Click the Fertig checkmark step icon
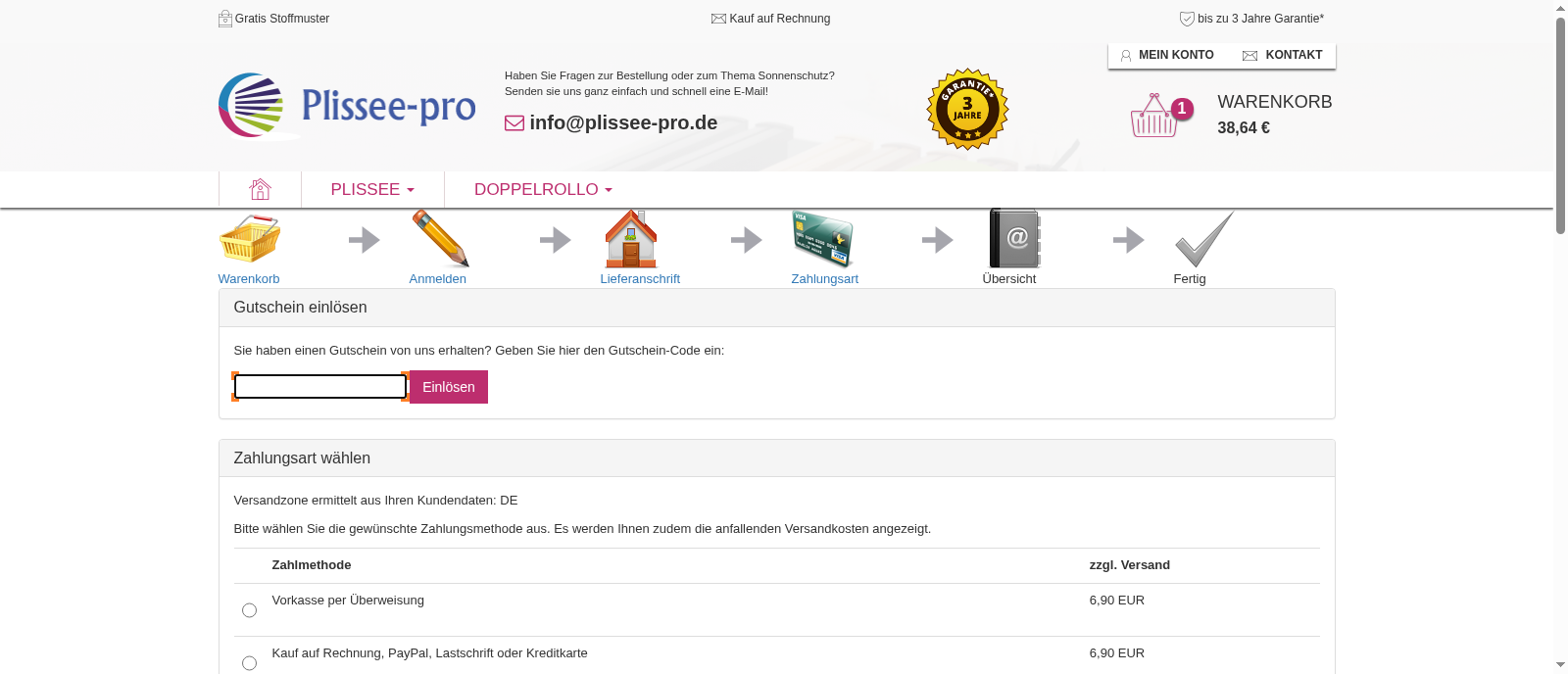1568x674 pixels. tap(1204, 239)
